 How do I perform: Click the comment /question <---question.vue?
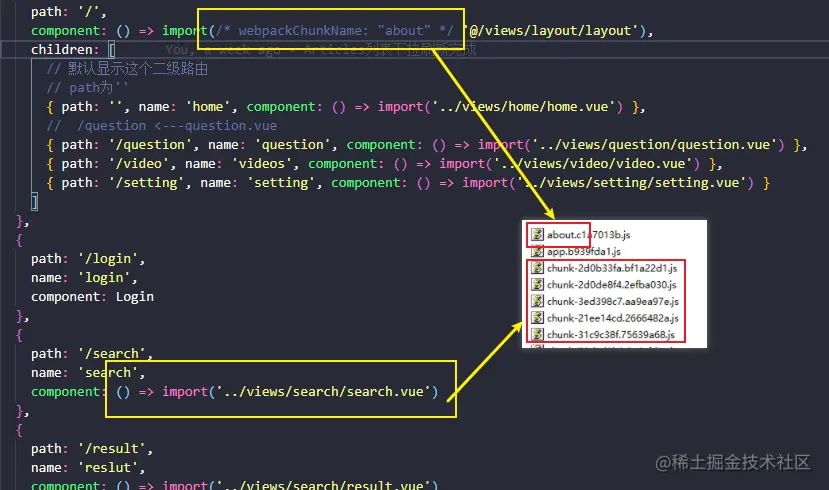tap(161, 126)
